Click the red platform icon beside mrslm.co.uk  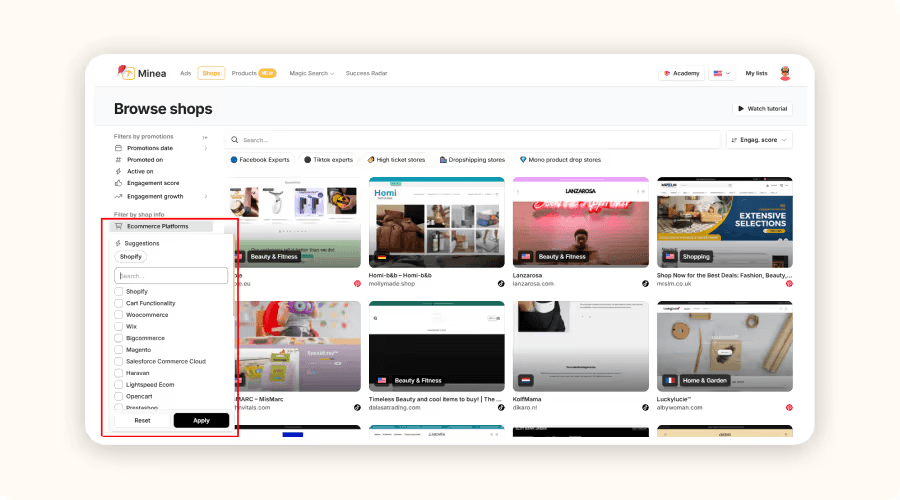coord(789,284)
